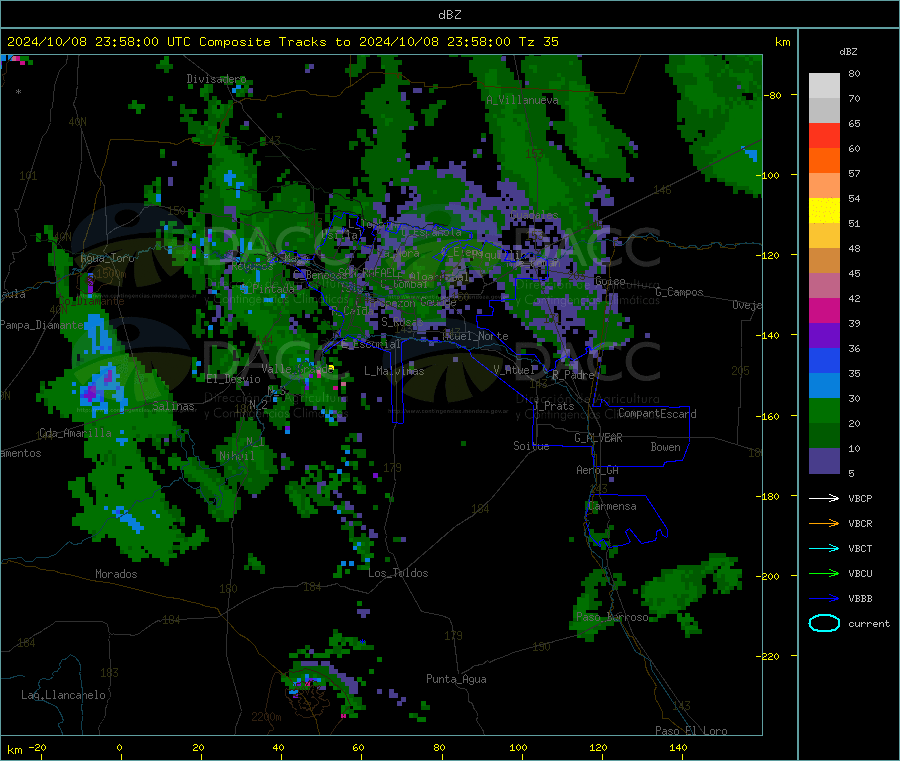
Task: Click the purple storm cell near Salinas
Action: (92, 393)
